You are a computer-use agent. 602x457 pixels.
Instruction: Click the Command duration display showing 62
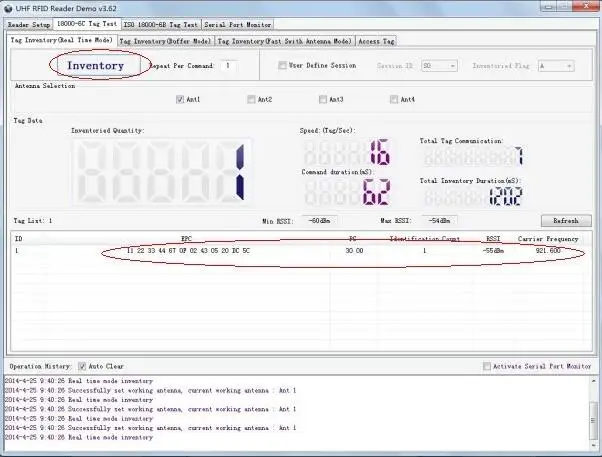coord(347,192)
